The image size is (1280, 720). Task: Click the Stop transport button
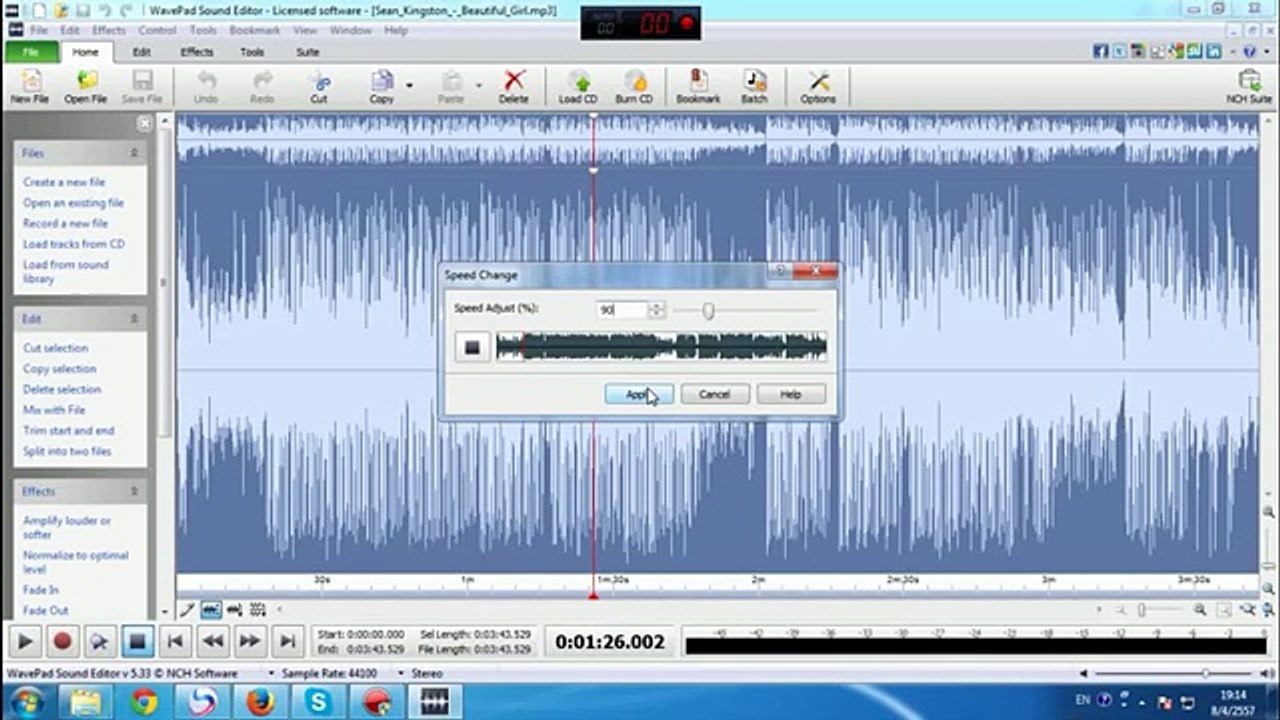tap(137, 641)
